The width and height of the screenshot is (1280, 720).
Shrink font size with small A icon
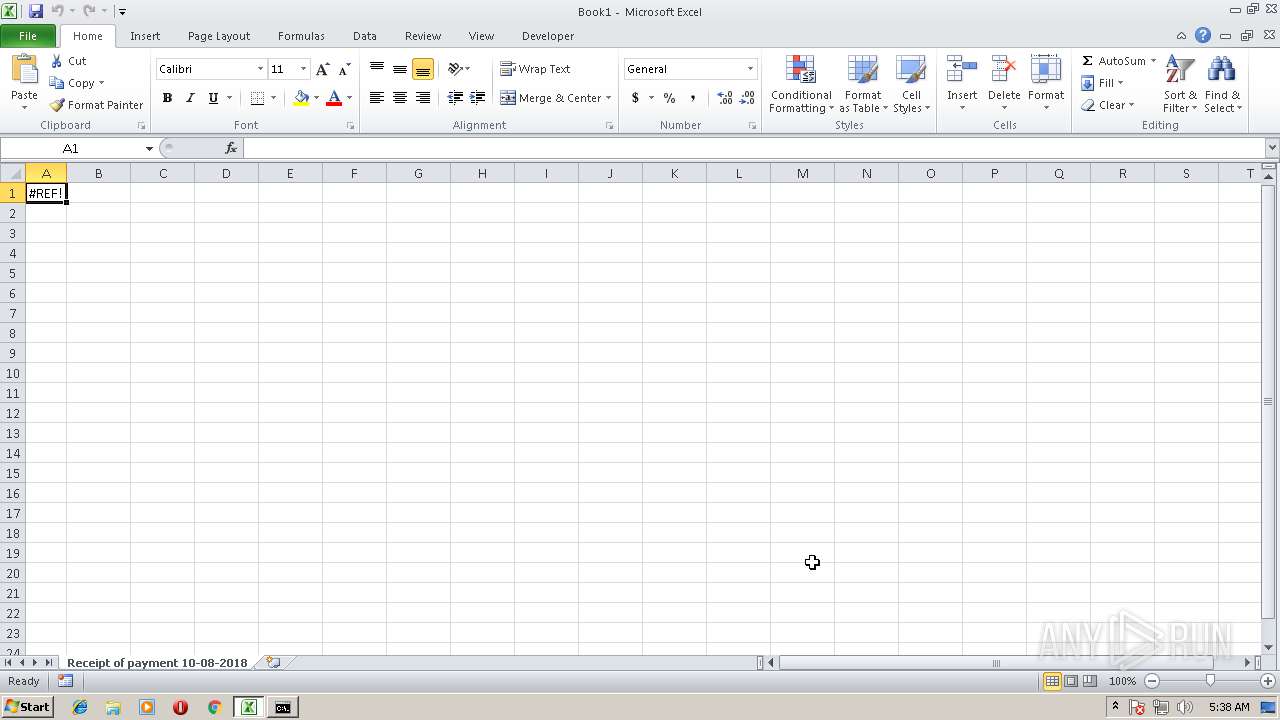click(344, 69)
